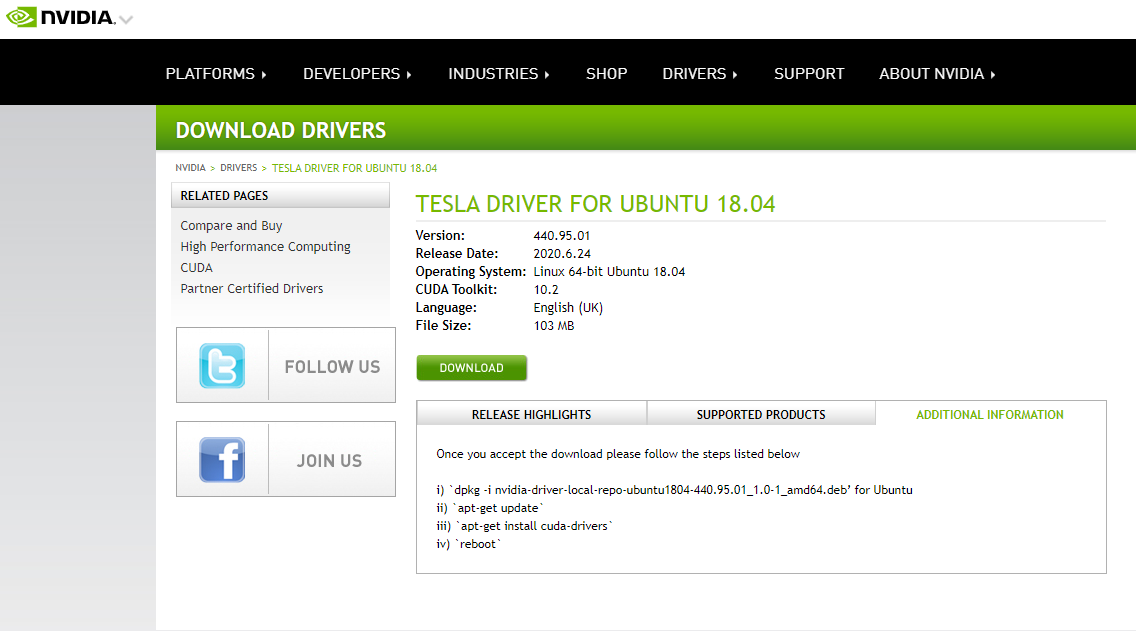Click CUDA Toolkit value 10.2
Screen dimensions: 1136x631
(x=546, y=290)
